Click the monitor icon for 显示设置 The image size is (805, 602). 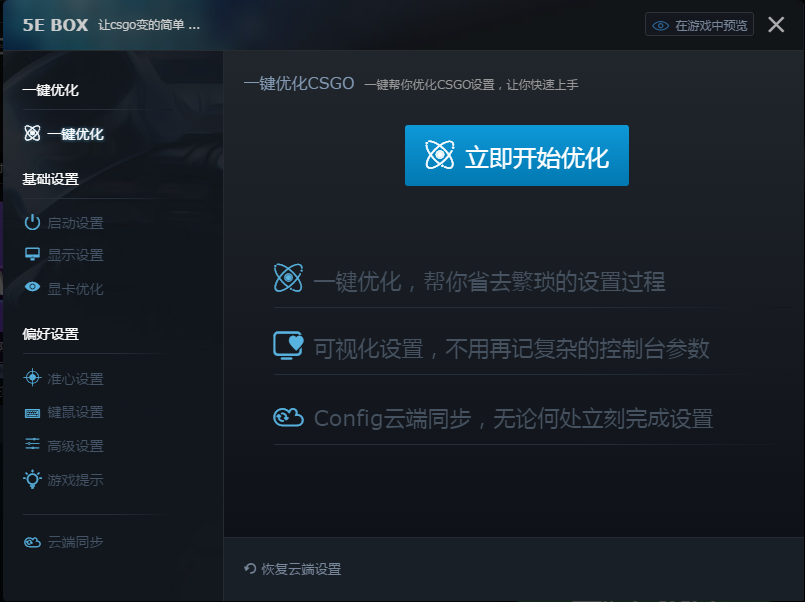pyautogui.click(x=32, y=255)
